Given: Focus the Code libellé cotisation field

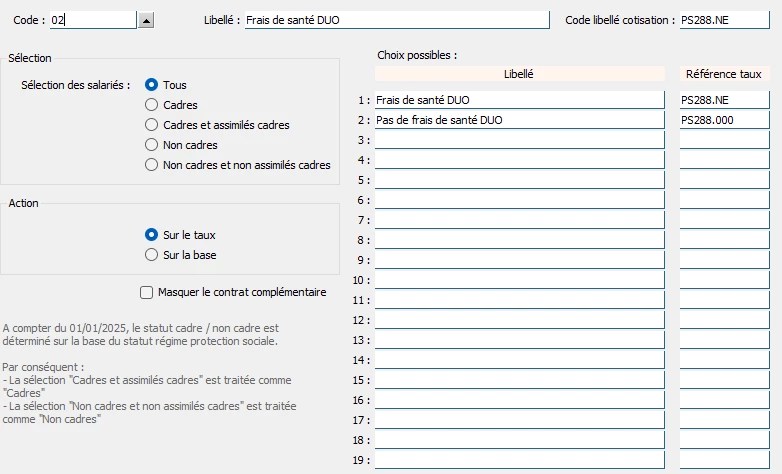Looking at the screenshot, I should 725,20.
